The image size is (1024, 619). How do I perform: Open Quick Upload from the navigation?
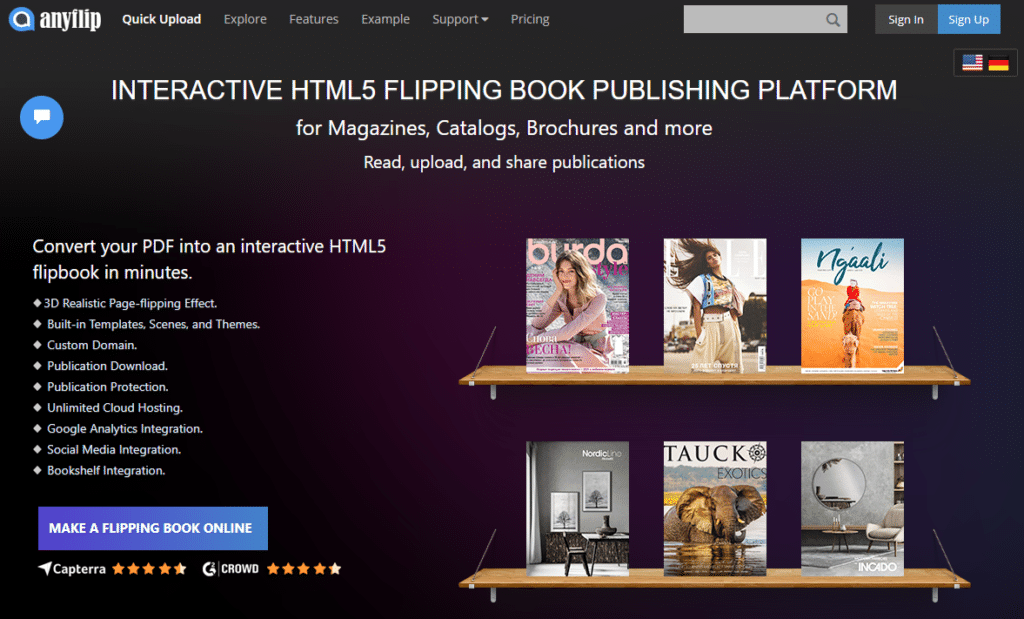(x=161, y=19)
